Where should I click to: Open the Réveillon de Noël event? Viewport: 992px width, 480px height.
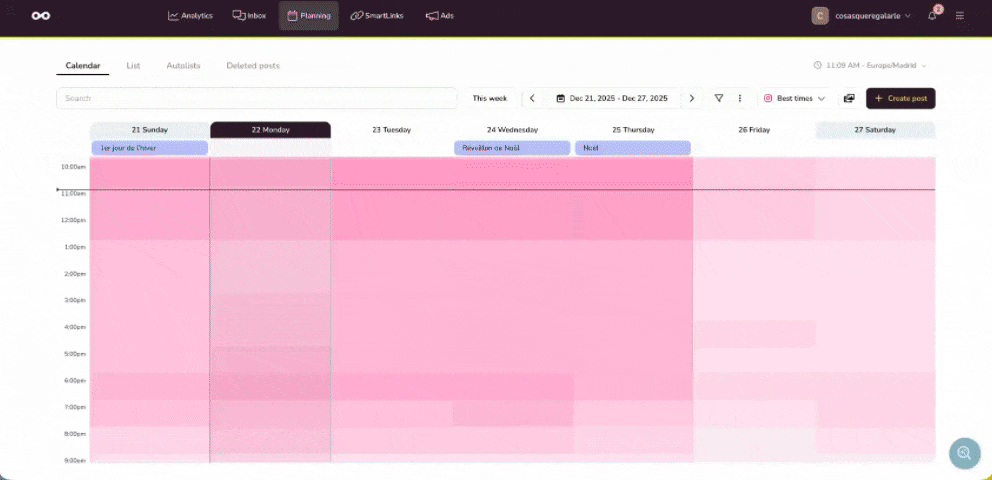point(512,148)
